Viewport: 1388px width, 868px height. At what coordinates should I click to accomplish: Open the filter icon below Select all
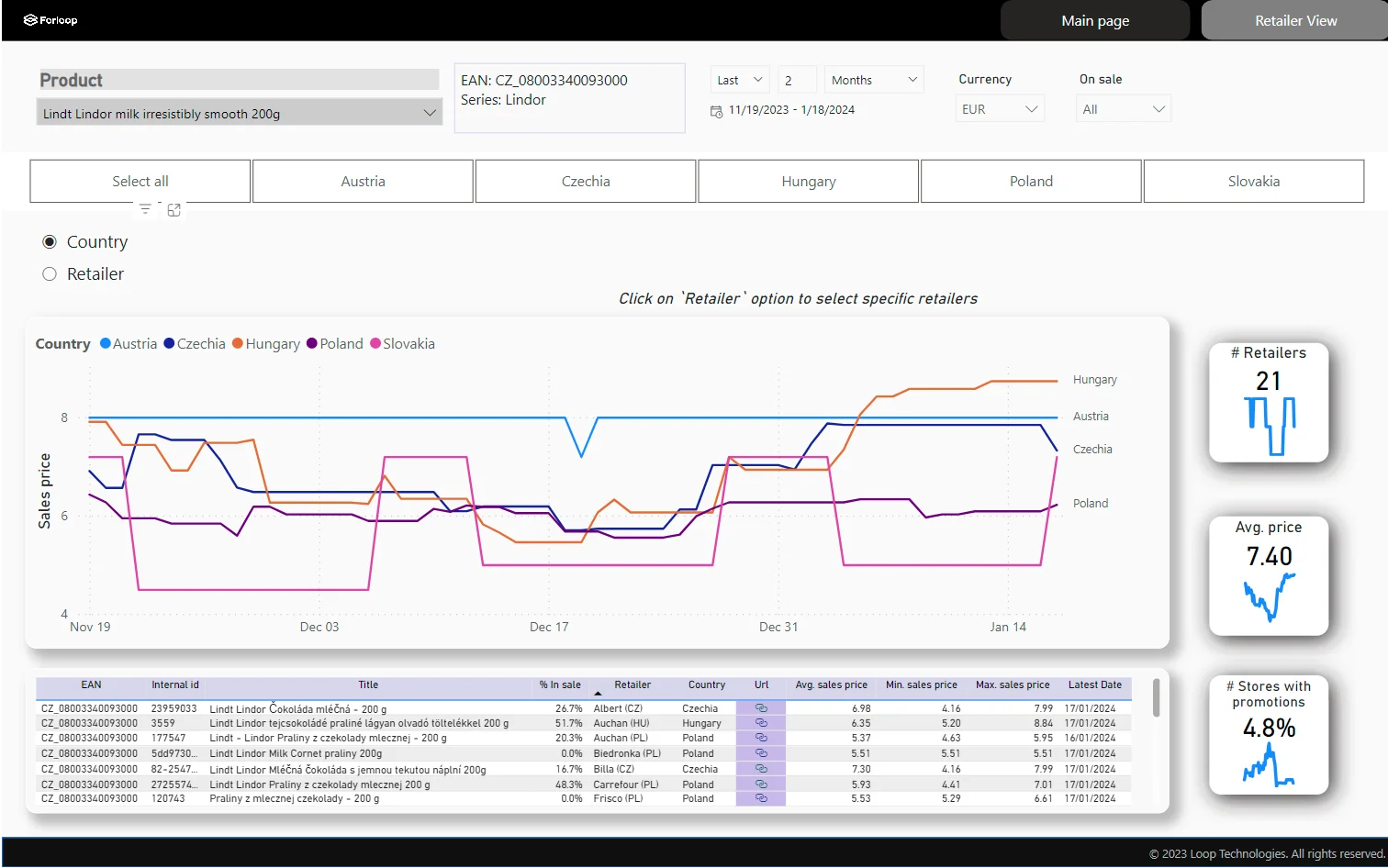coord(145,210)
